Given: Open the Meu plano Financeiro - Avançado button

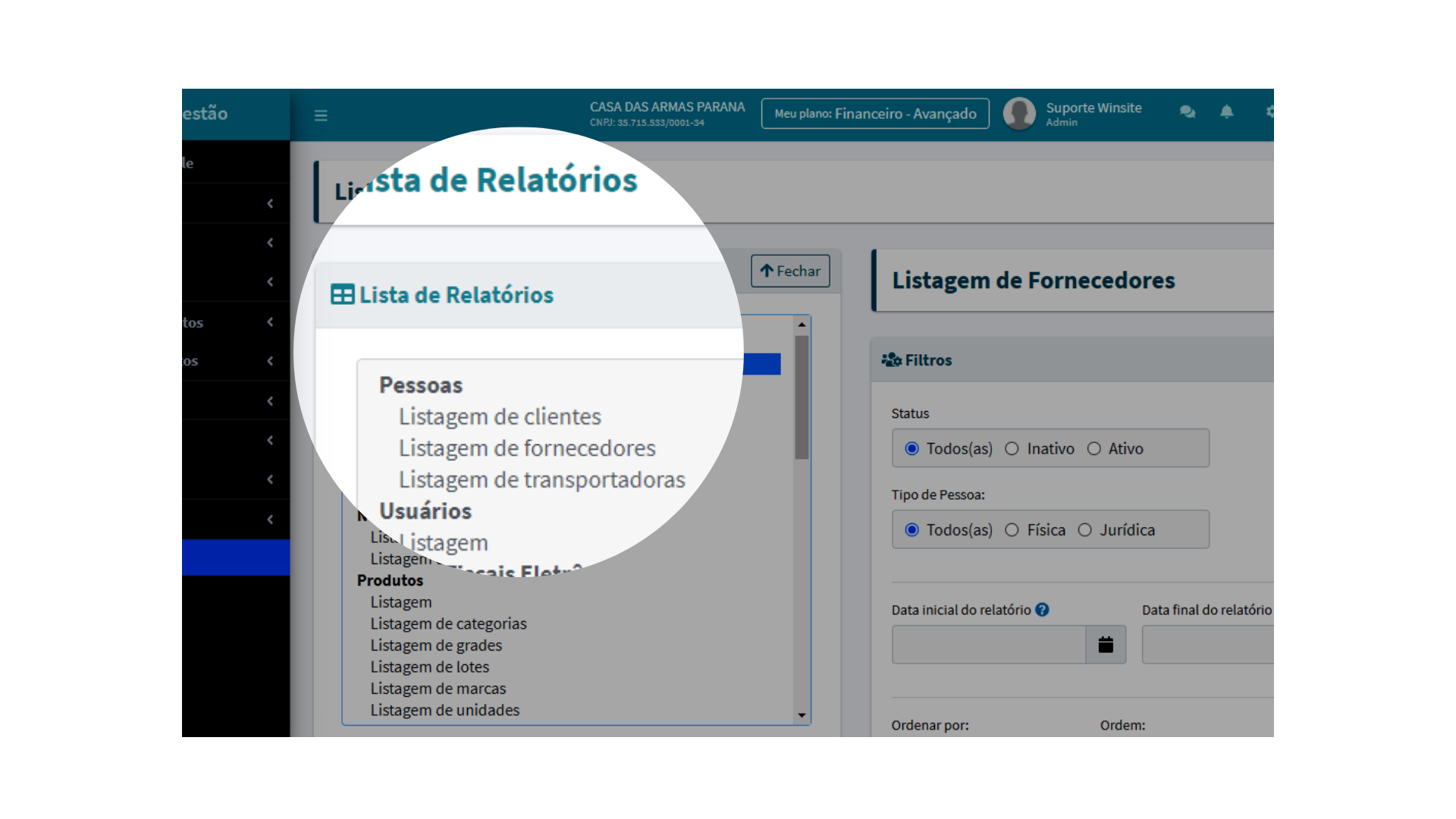Looking at the screenshot, I should coord(875,114).
